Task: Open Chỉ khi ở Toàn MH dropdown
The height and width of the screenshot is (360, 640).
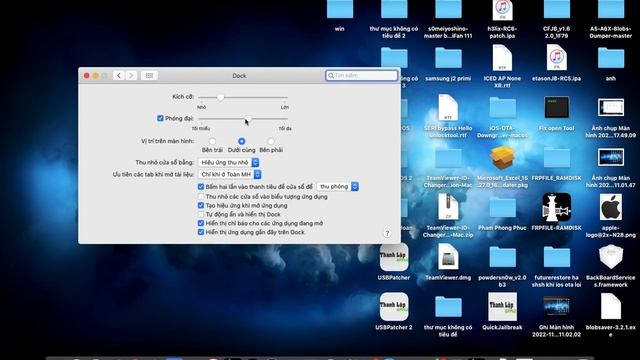Action: [x=229, y=174]
